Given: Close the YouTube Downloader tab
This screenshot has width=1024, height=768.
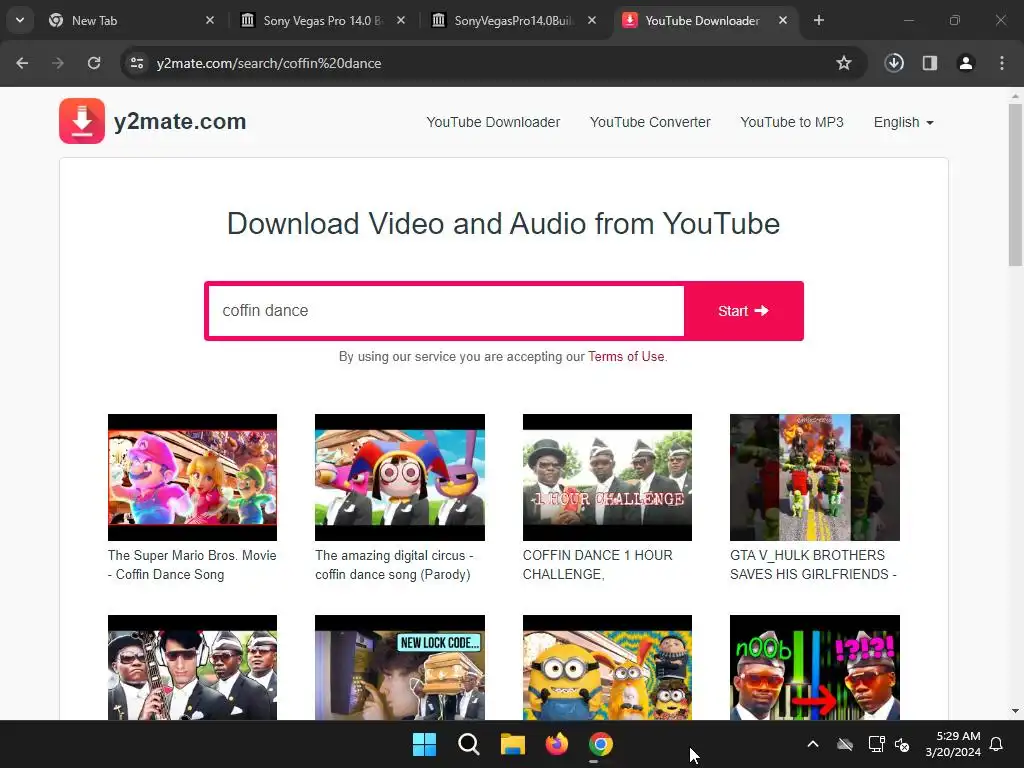Looking at the screenshot, I should pos(783,20).
